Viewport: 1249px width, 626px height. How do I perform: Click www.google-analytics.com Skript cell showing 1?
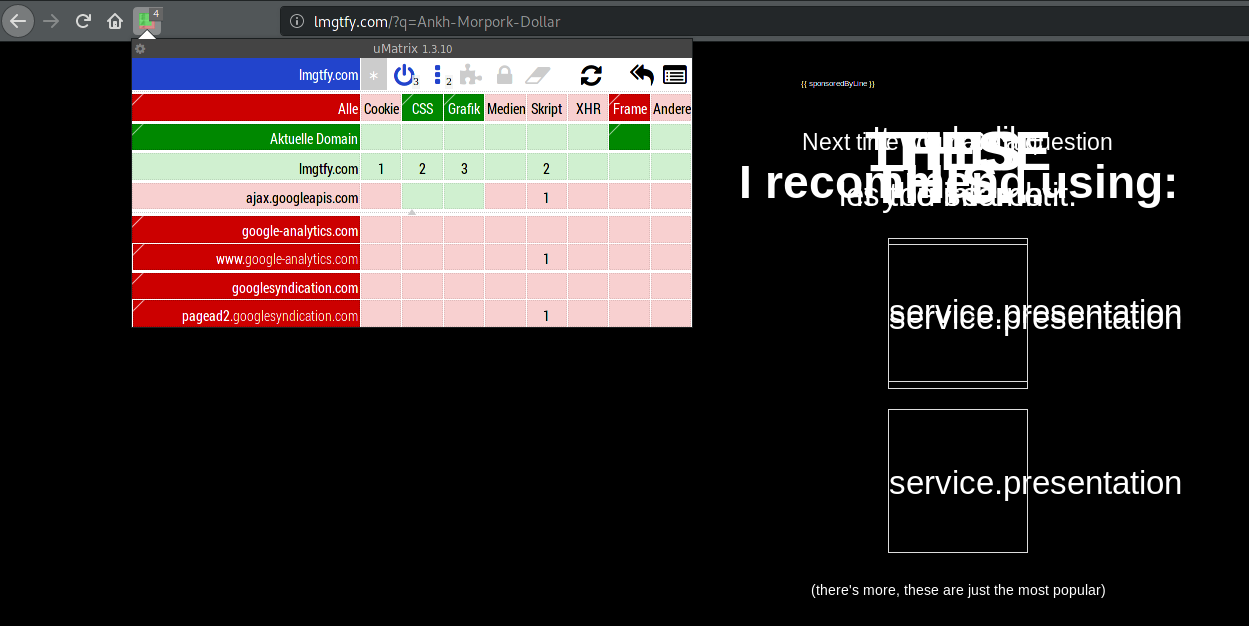(x=546, y=258)
